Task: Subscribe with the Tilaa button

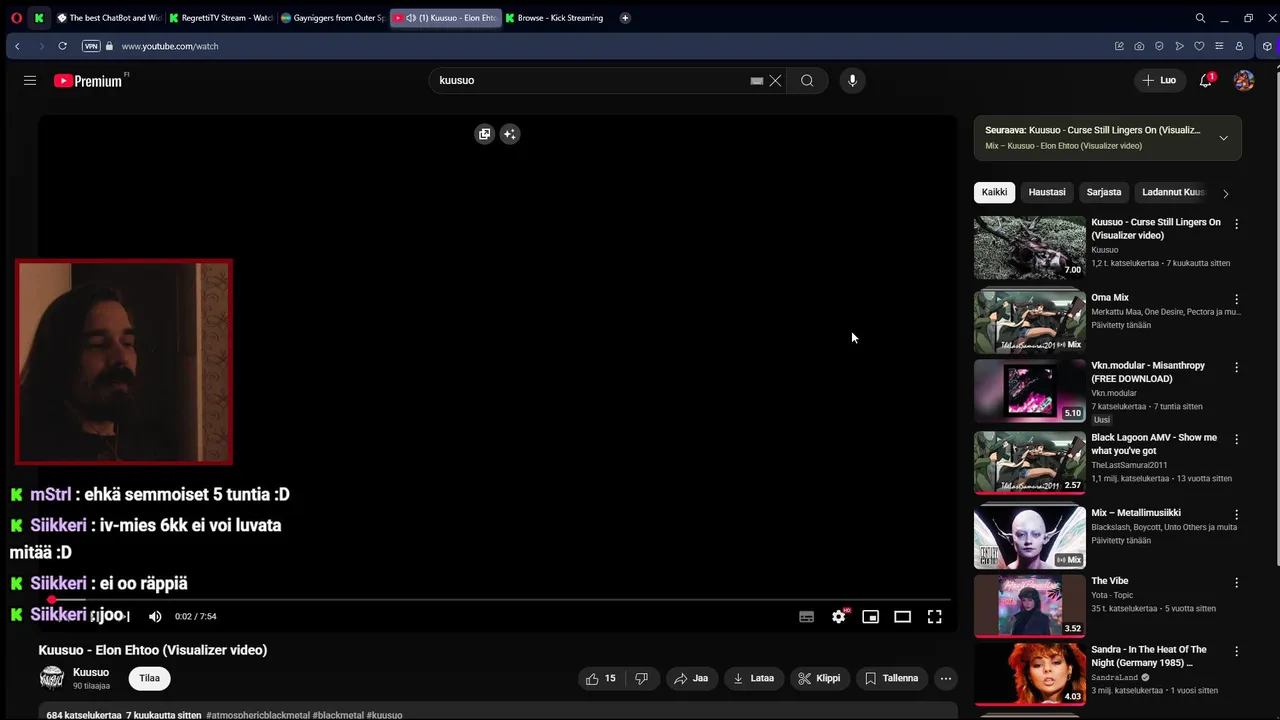Action: pyautogui.click(x=149, y=678)
